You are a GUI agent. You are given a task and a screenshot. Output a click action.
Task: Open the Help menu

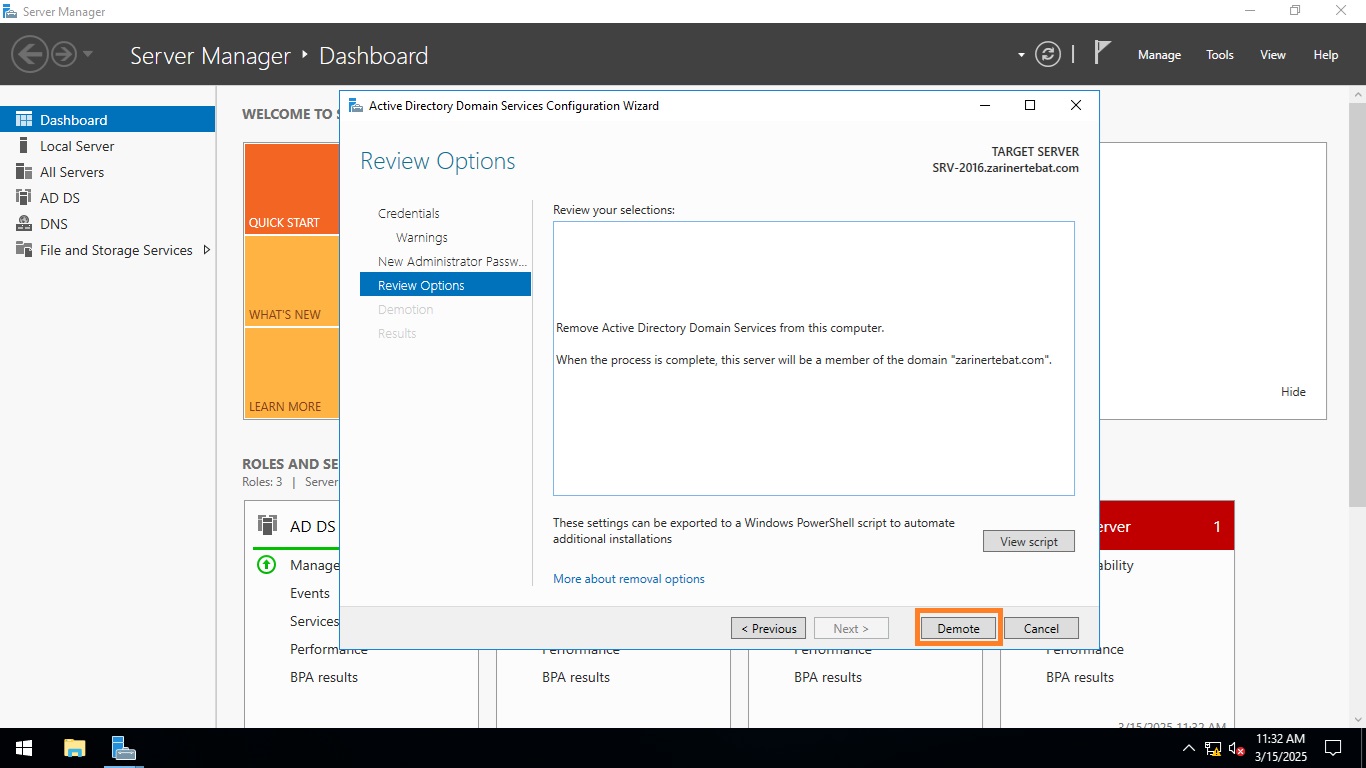[1326, 55]
